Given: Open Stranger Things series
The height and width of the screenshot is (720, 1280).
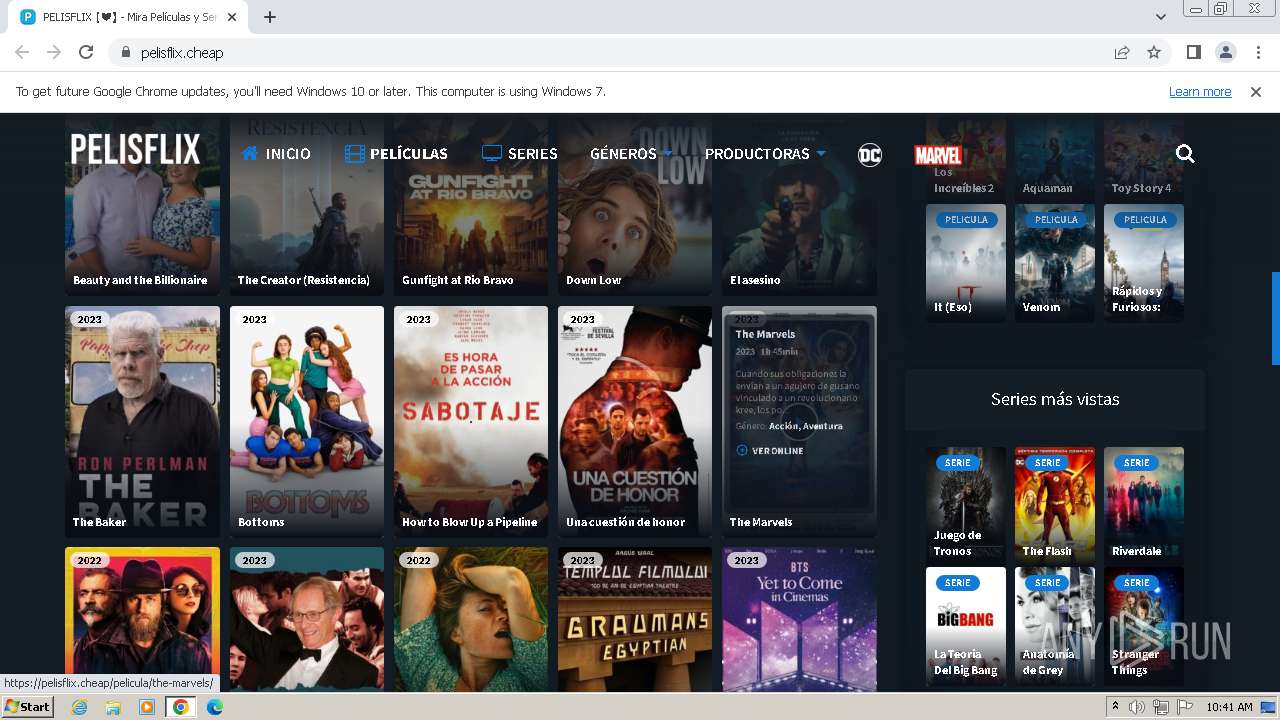Looking at the screenshot, I should tap(1144, 625).
